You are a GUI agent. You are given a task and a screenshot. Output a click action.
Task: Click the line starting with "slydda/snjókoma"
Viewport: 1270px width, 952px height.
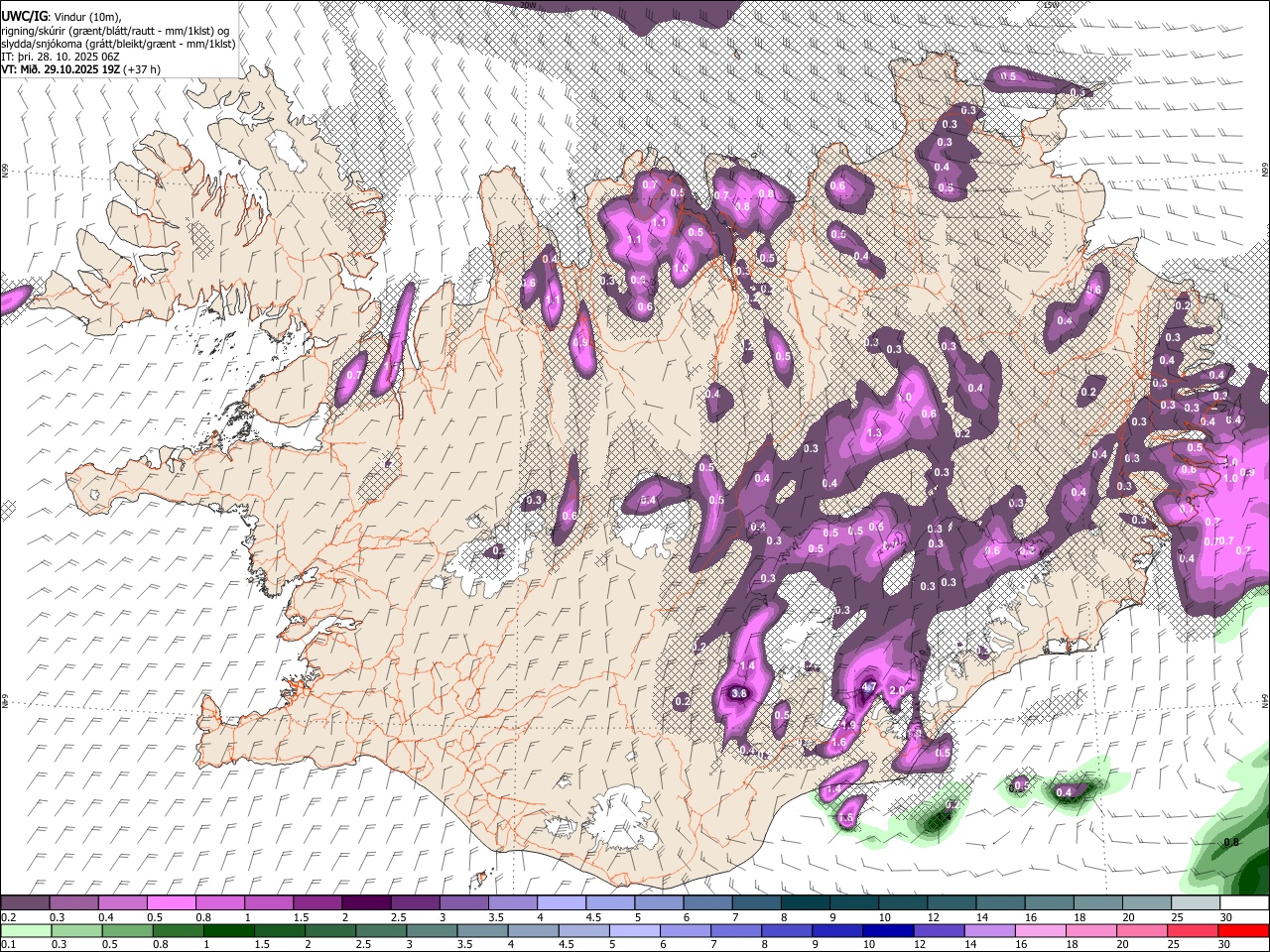[x=118, y=44]
